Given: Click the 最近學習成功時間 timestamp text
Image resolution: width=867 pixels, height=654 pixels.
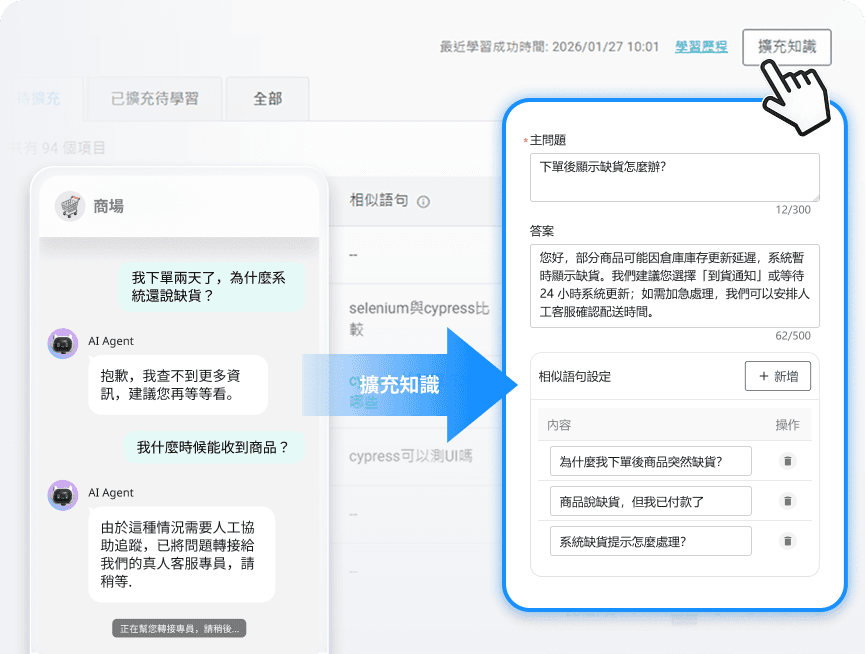Looking at the screenshot, I should coord(549,47).
